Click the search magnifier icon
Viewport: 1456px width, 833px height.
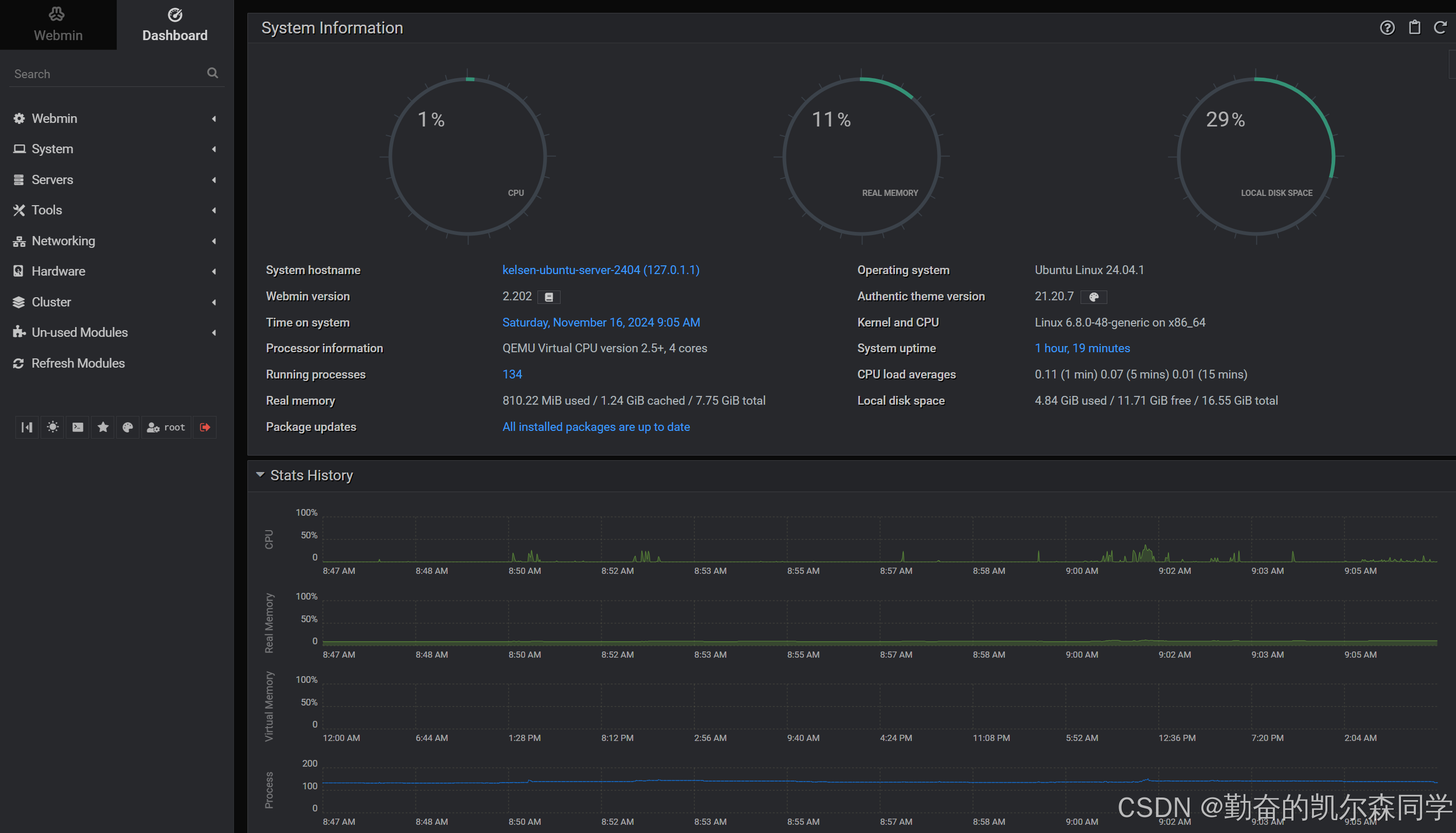(213, 73)
